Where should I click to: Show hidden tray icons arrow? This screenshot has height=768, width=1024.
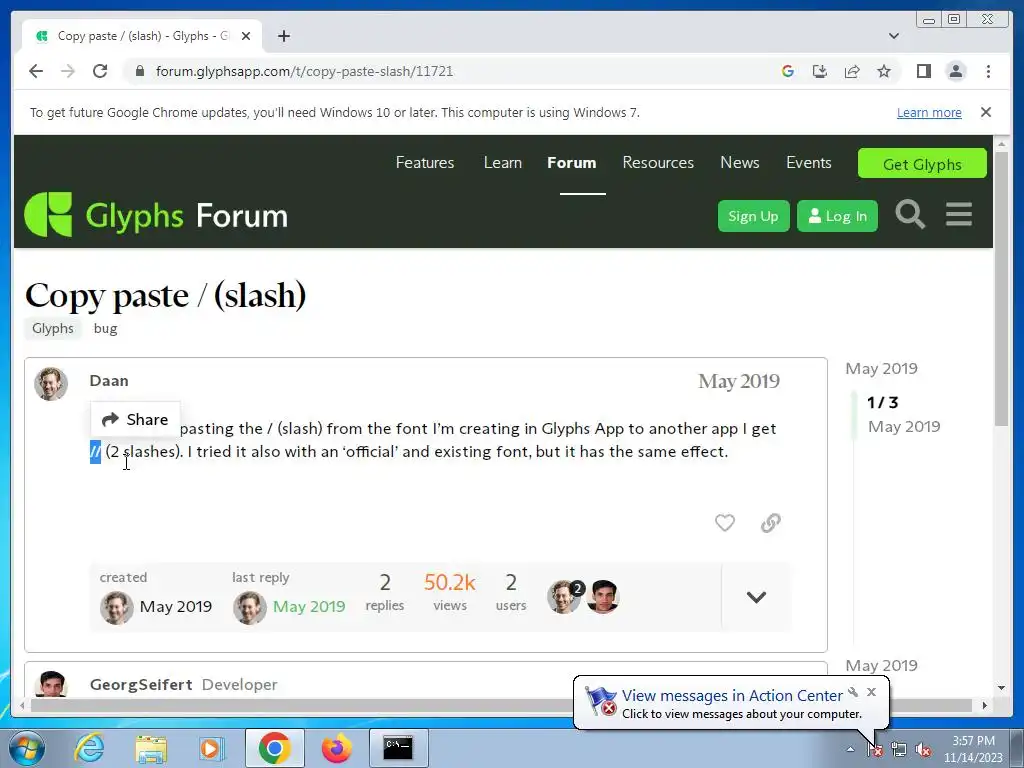click(x=850, y=749)
